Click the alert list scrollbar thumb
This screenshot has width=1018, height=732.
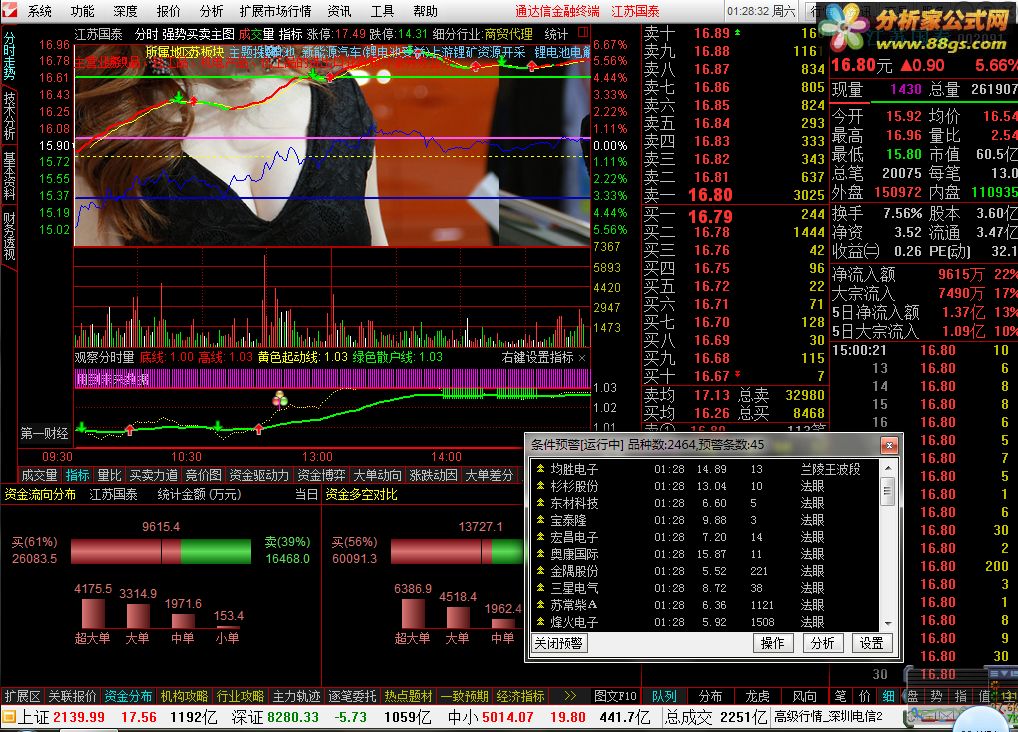coord(888,490)
